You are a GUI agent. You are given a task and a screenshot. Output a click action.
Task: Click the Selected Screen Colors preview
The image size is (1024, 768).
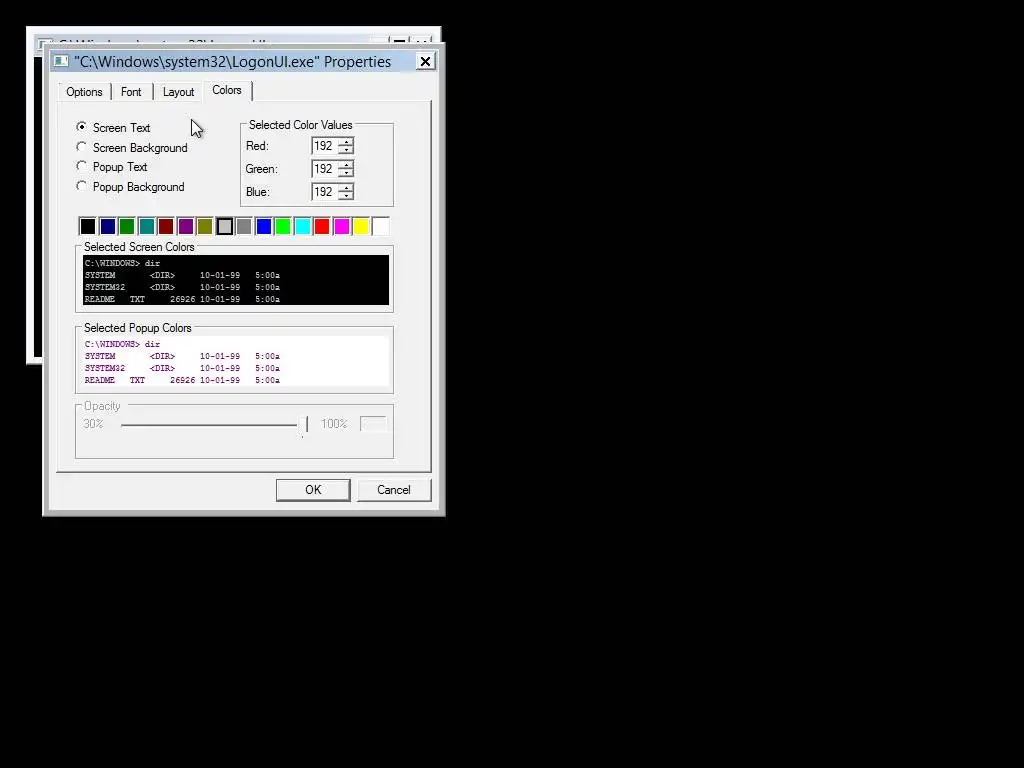coord(236,280)
